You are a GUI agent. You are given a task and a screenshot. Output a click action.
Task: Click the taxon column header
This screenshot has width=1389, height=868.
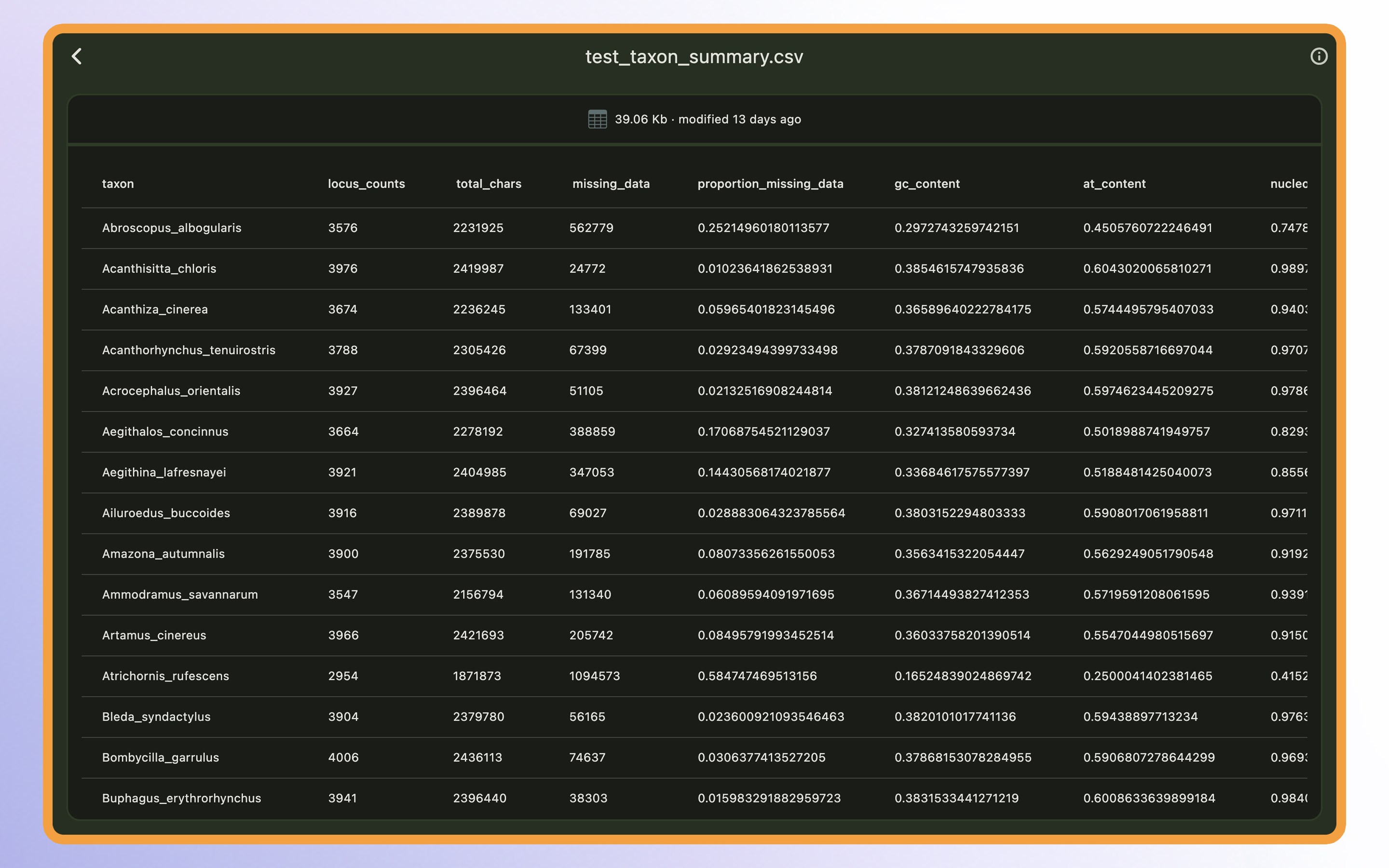(118, 184)
